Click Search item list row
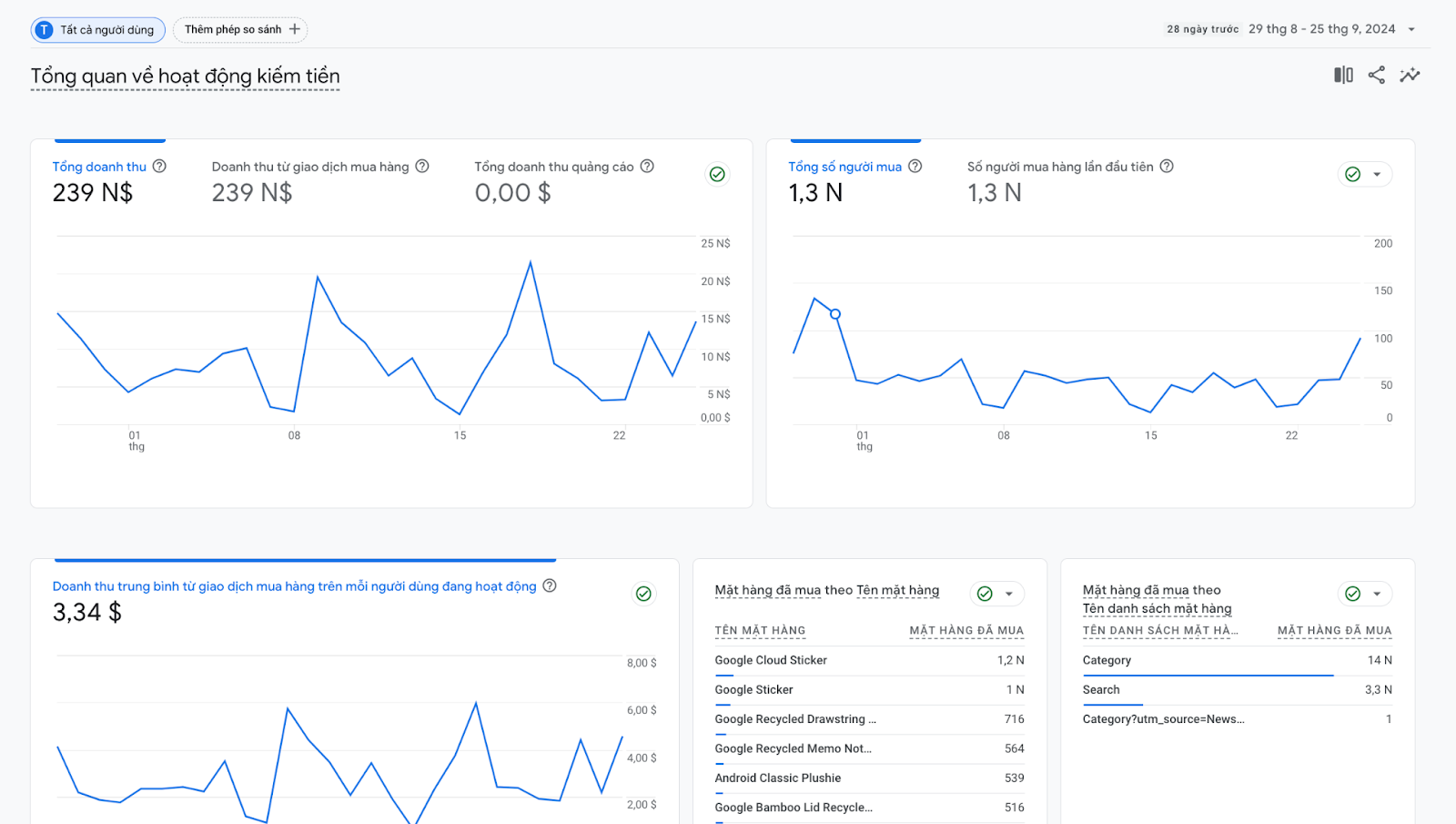The width and height of the screenshot is (1456, 824). [x=1237, y=690]
